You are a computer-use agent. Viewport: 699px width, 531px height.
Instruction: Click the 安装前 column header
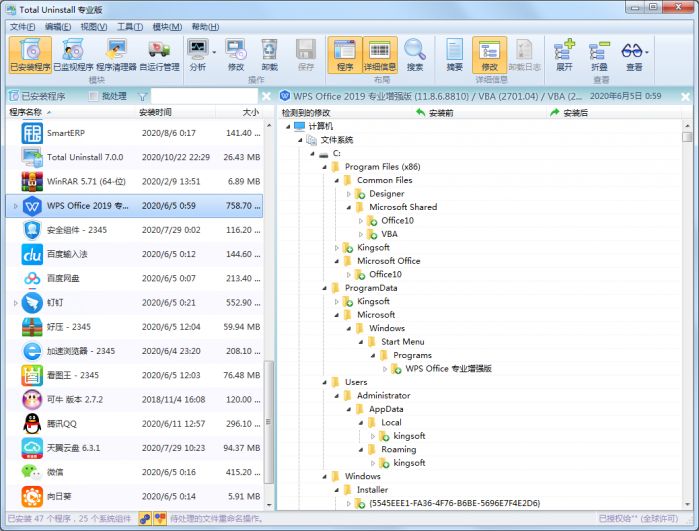(x=477, y=113)
